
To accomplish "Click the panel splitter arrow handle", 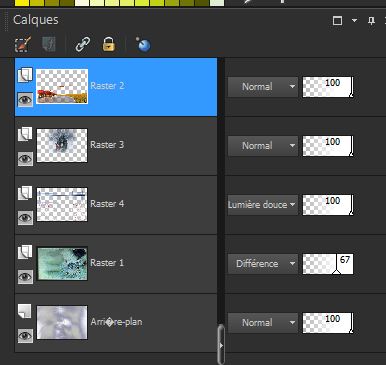I will 221,345.
